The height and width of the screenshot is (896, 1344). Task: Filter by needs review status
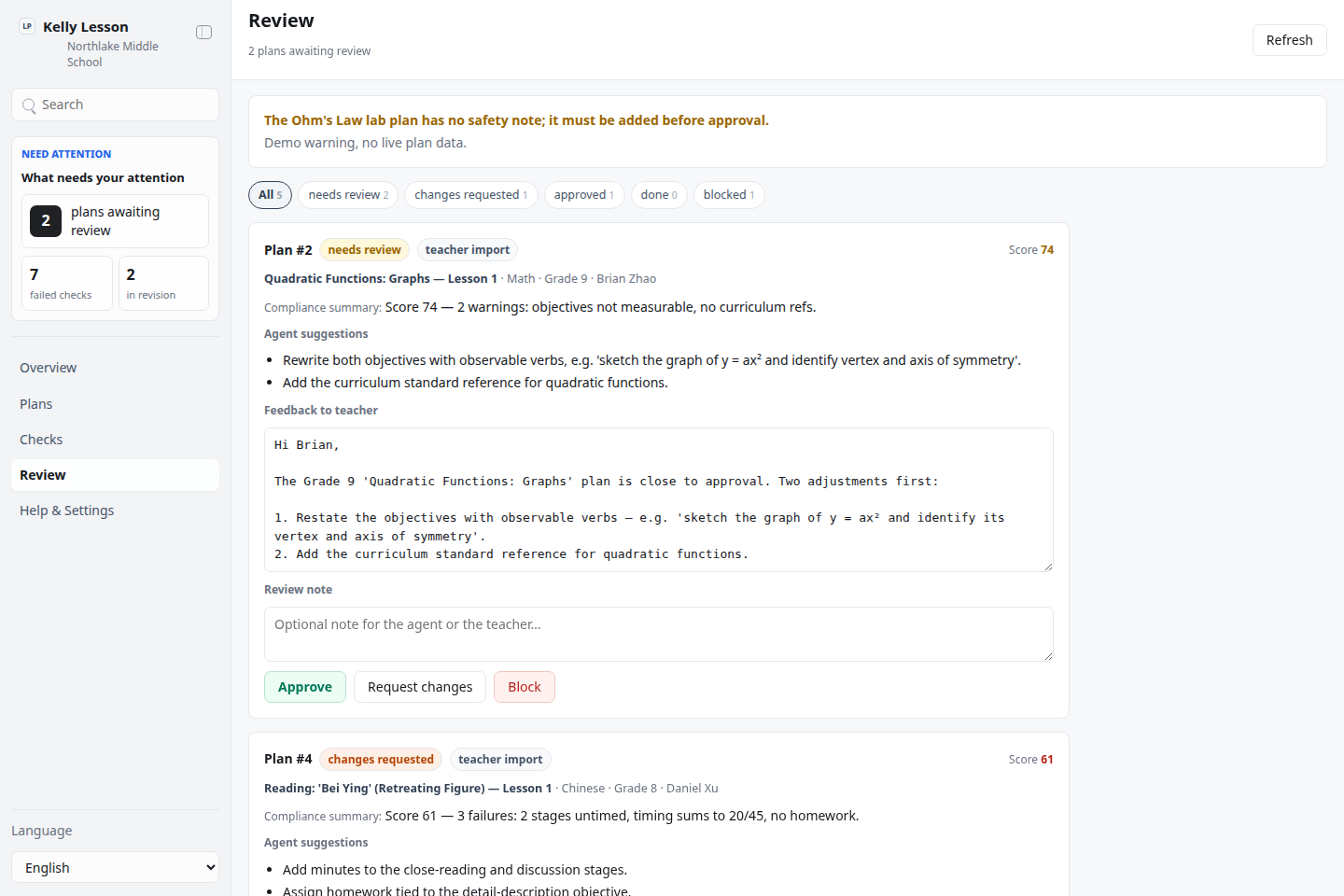point(348,195)
